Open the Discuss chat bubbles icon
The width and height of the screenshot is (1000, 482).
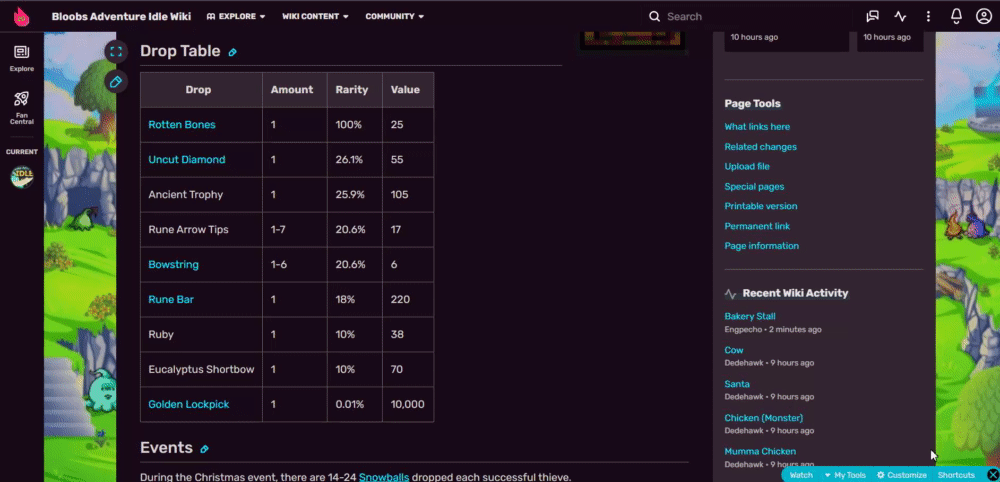click(x=872, y=17)
